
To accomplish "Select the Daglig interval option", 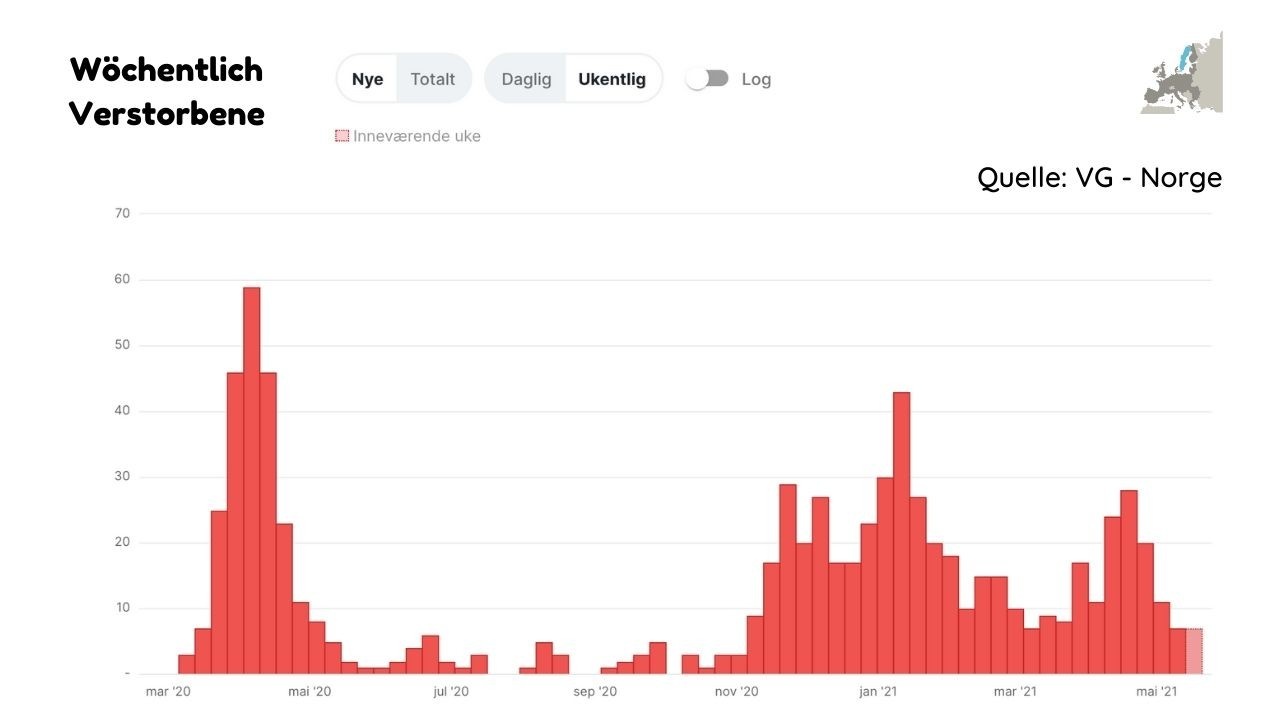I will click(526, 79).
